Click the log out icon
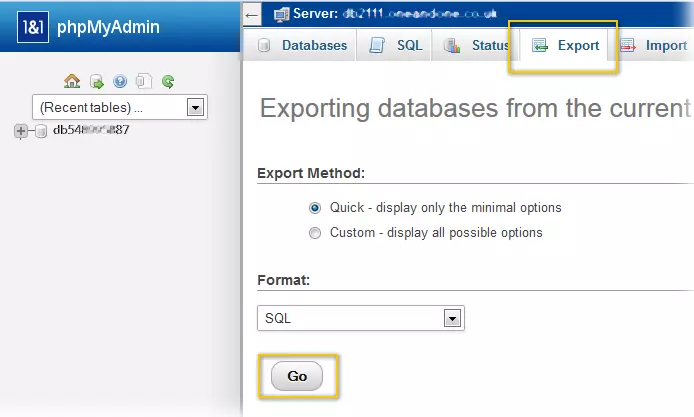694x417 pixels. 96,81
